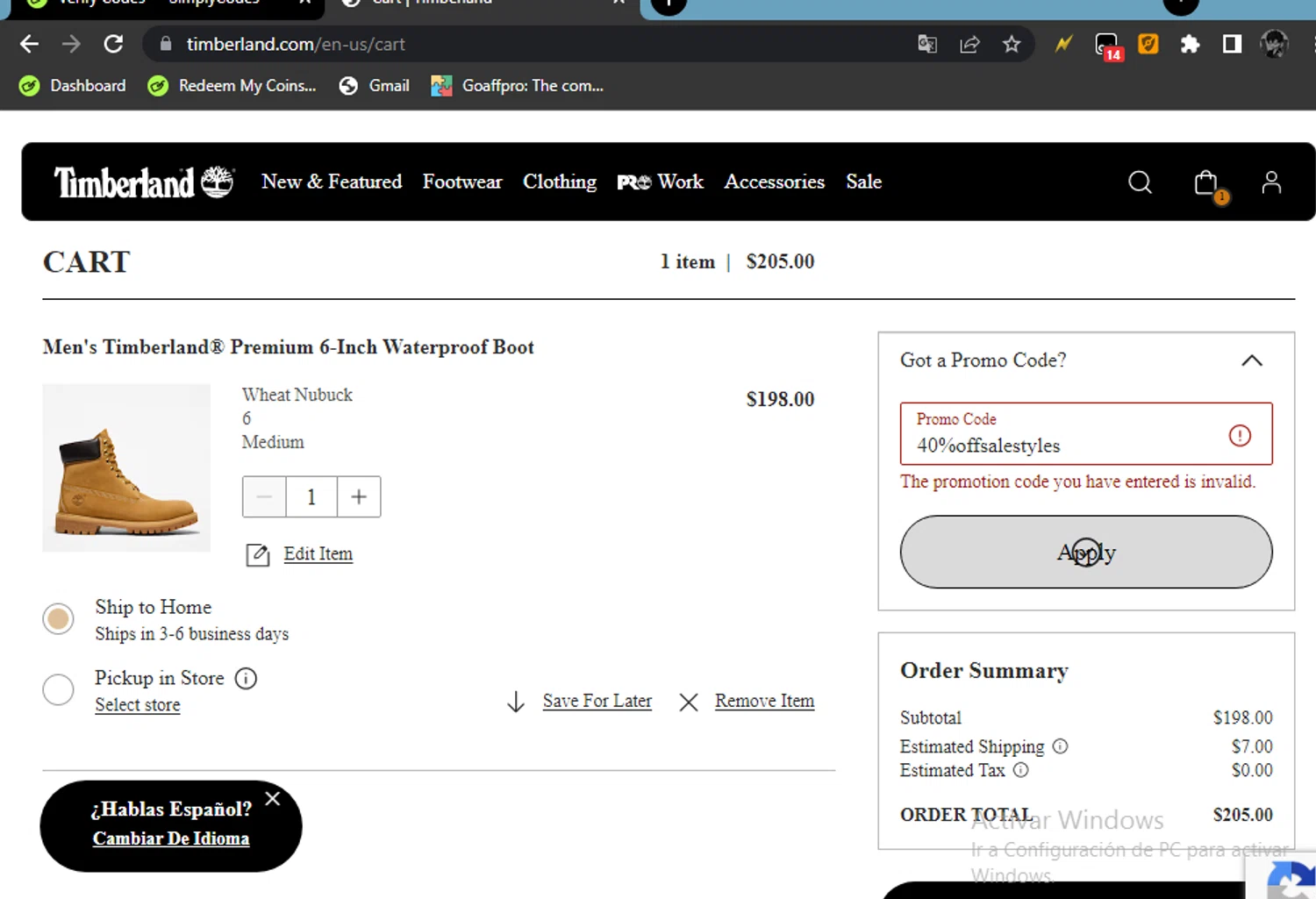
Task: Open the product title link for Premium 6-Inch Boot
Action: point(289,347)
